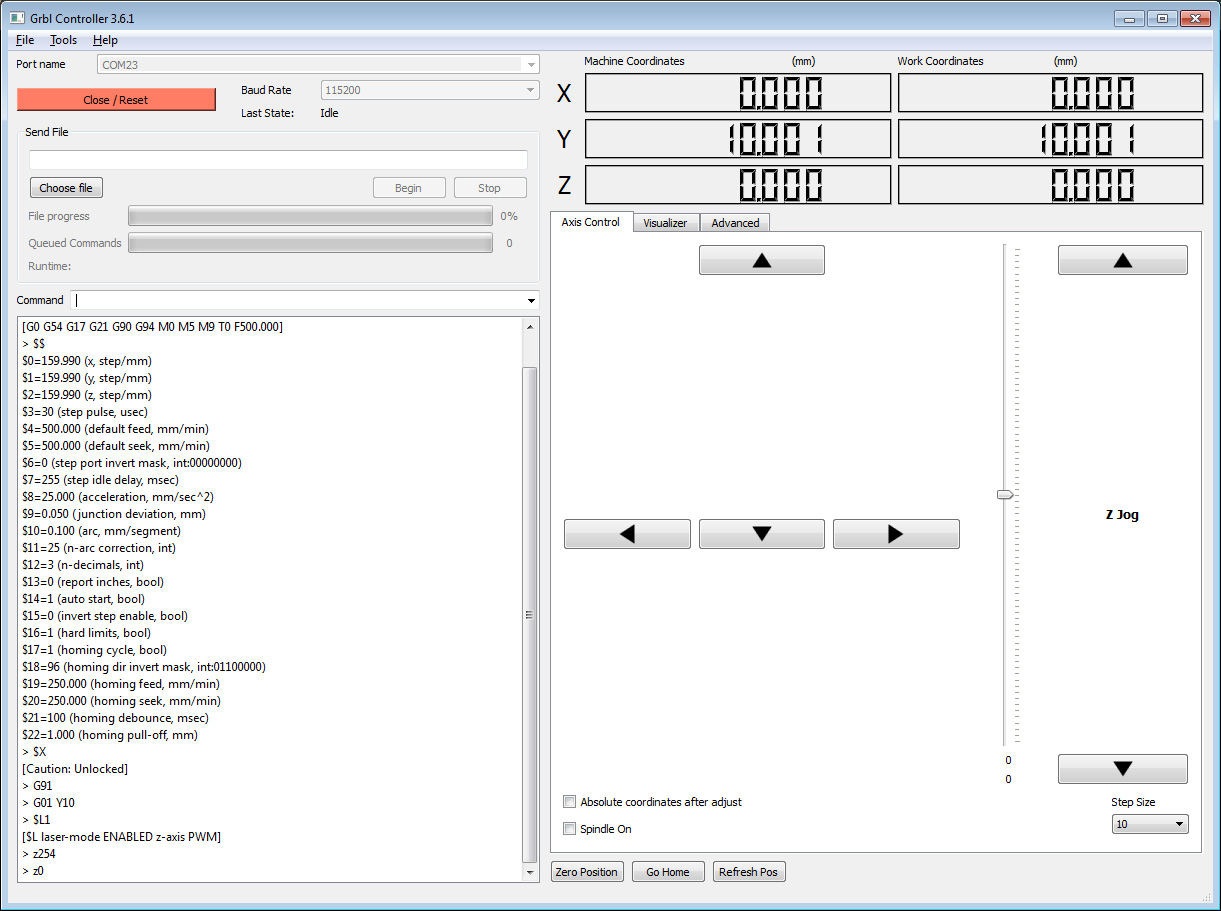Open the Baud Rate 115200 dropdown
Viewport: 1221px width, 911px height.
(430, 90)
